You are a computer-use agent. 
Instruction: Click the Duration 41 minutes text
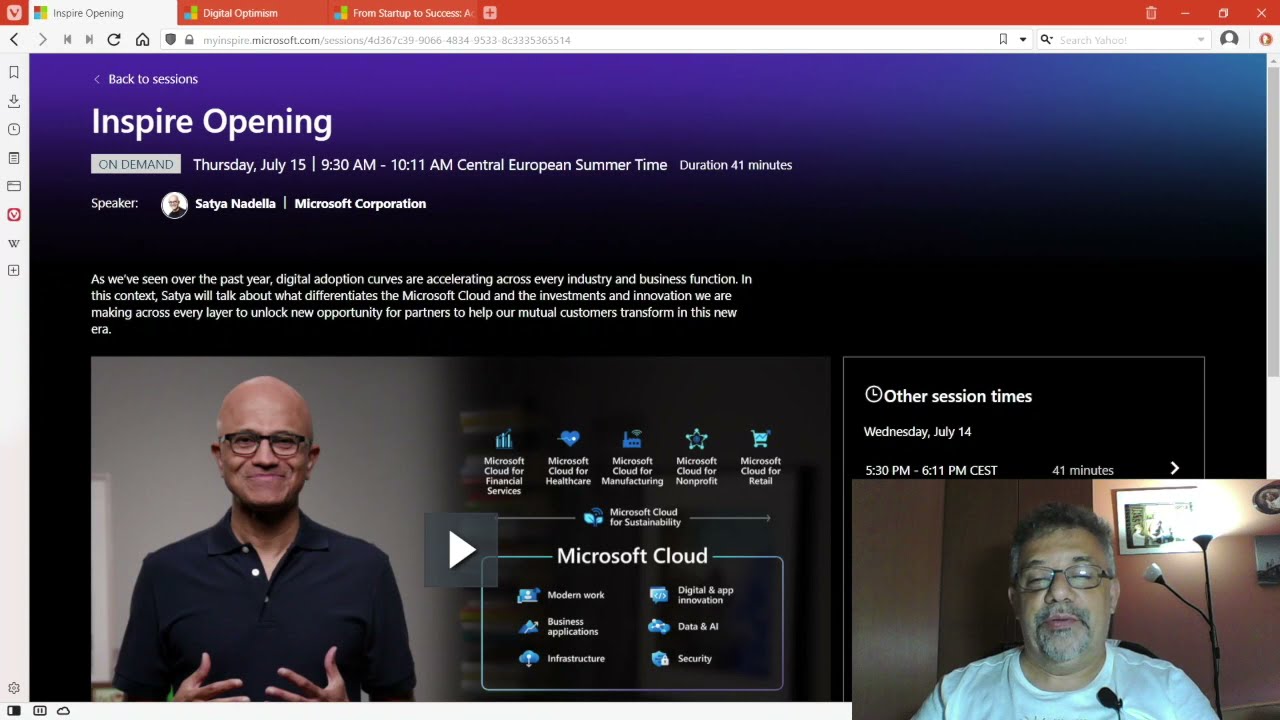coord(736,165)
